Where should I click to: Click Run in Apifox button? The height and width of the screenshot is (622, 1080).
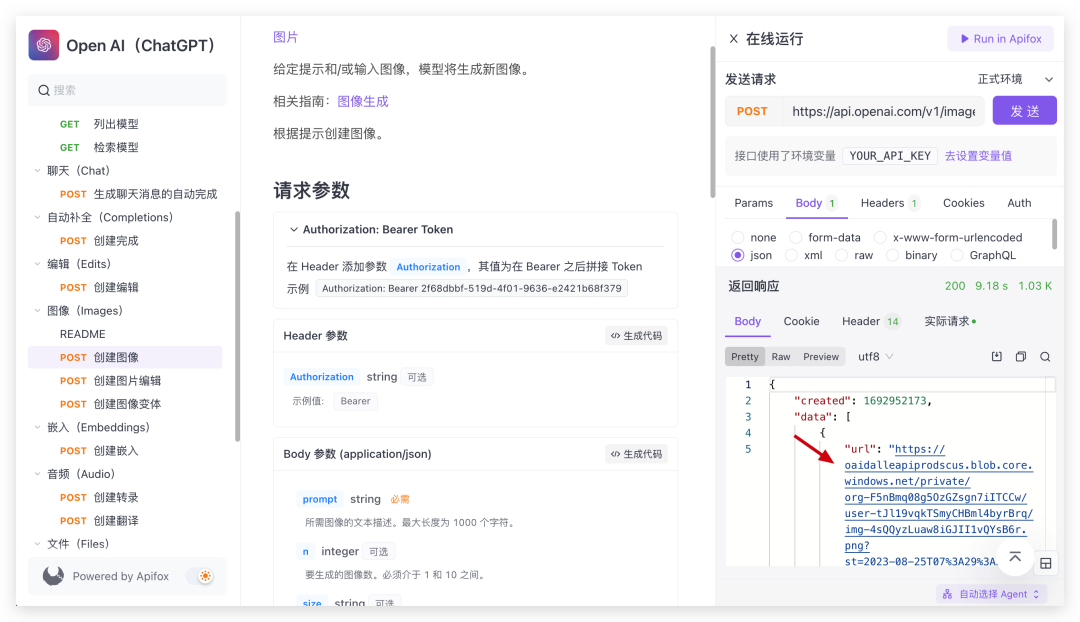tap(1000, 38)
